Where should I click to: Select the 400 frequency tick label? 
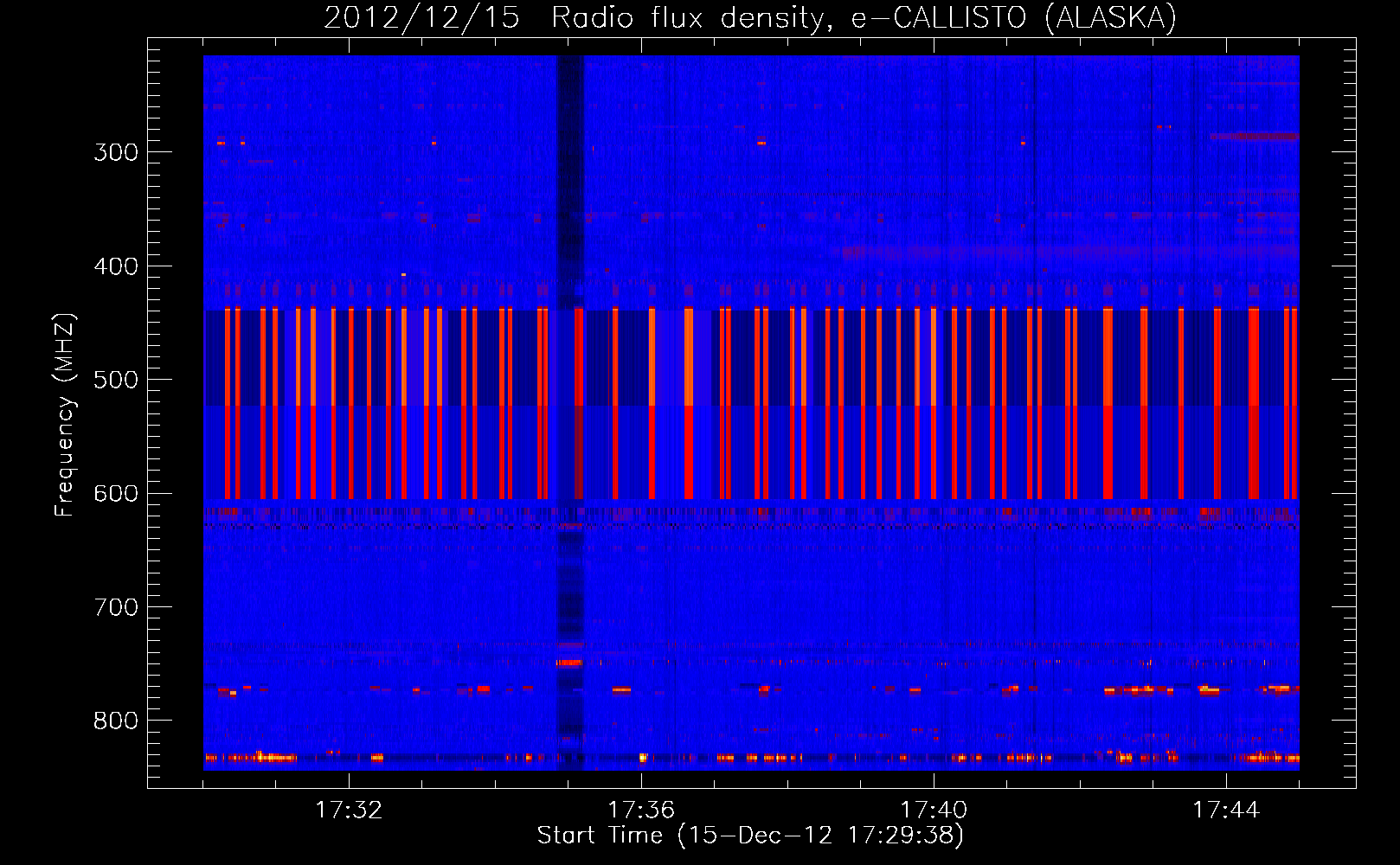pyautogui.click(x=116, y=266)
